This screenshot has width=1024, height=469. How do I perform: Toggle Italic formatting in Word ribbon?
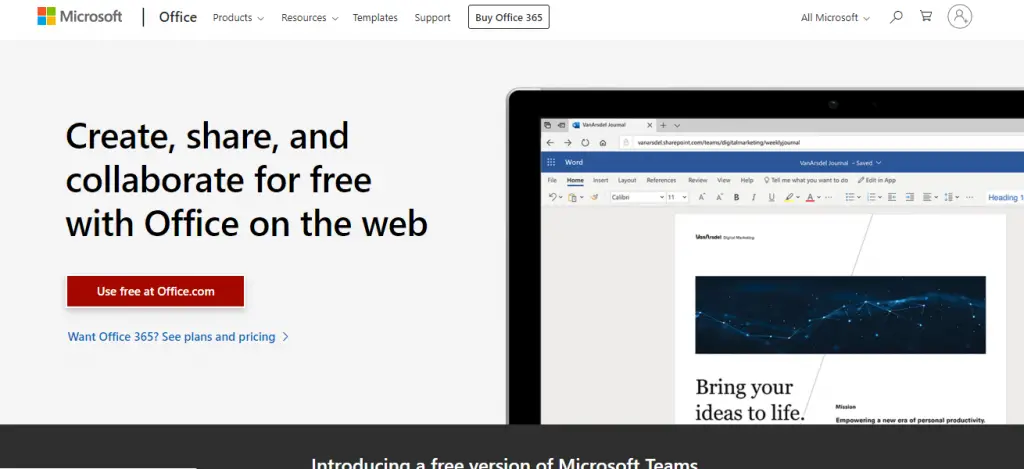(754, 197)
